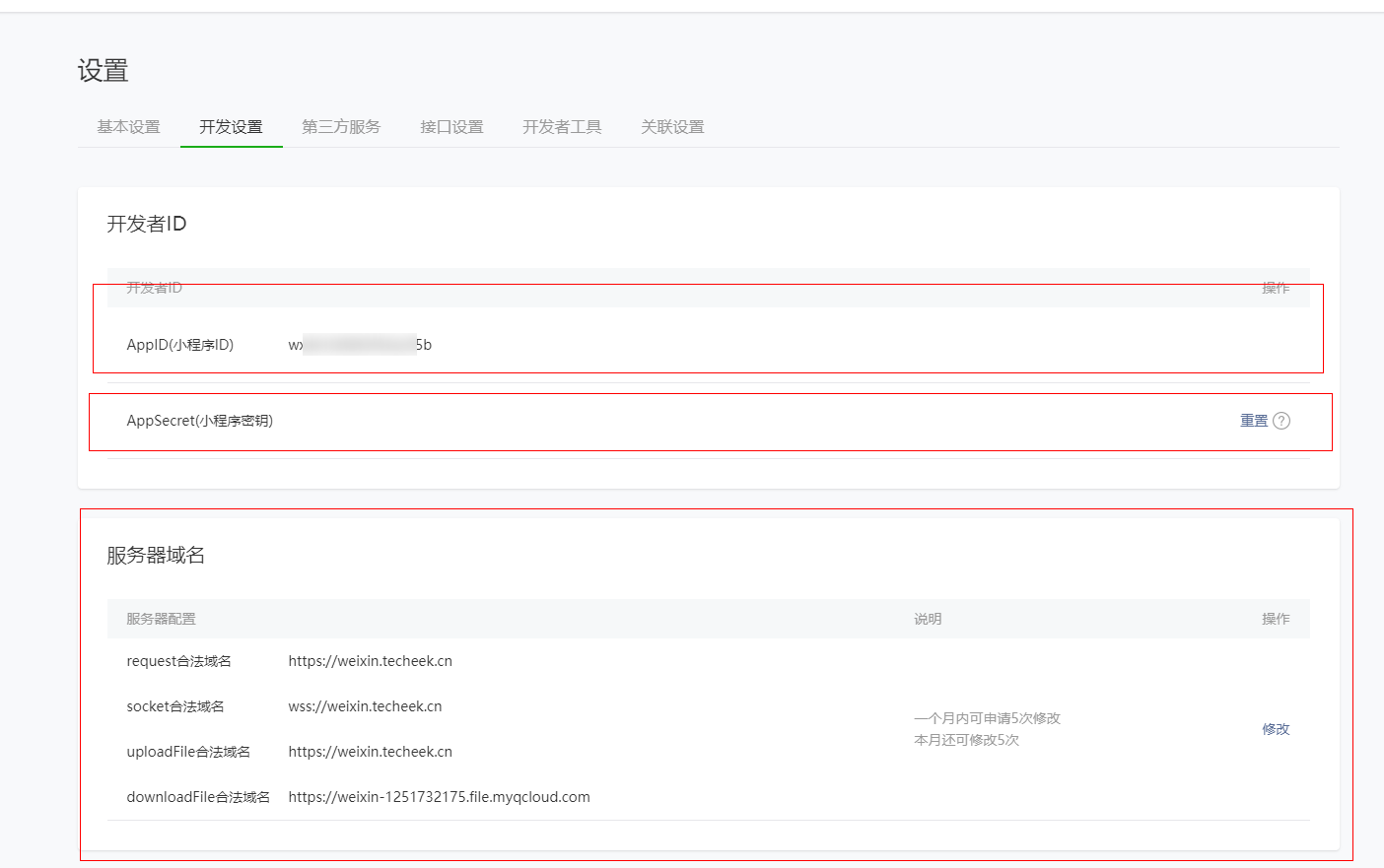The height and width of the screenshot is (868, 1384).
Task: Switch to the 关联设置 tab
Action: [672, 127]
